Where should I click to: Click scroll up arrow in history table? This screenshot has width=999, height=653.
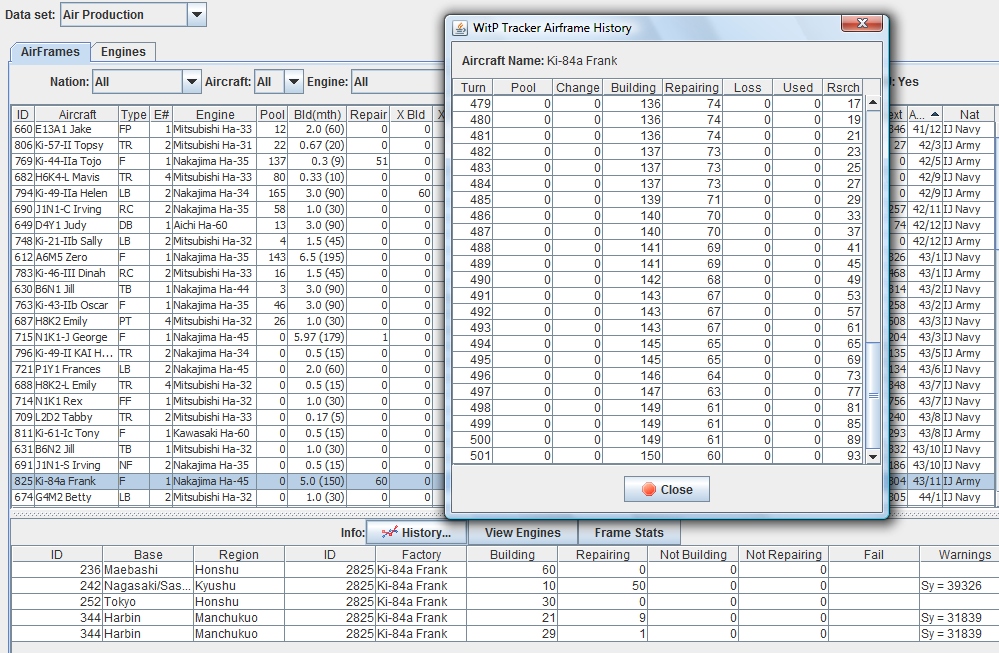tap(873, 103)
